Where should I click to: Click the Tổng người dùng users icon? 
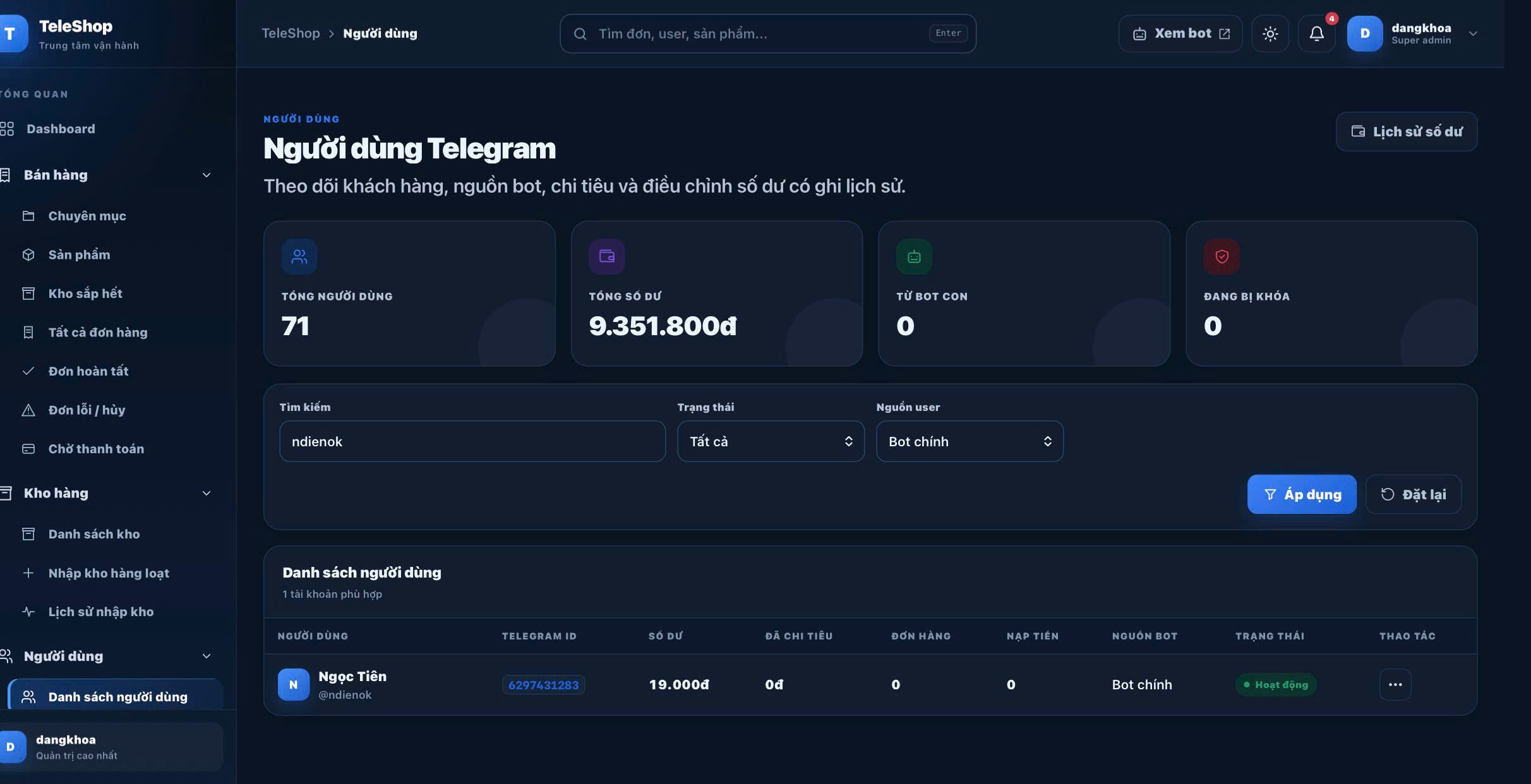tap(299, 256)
